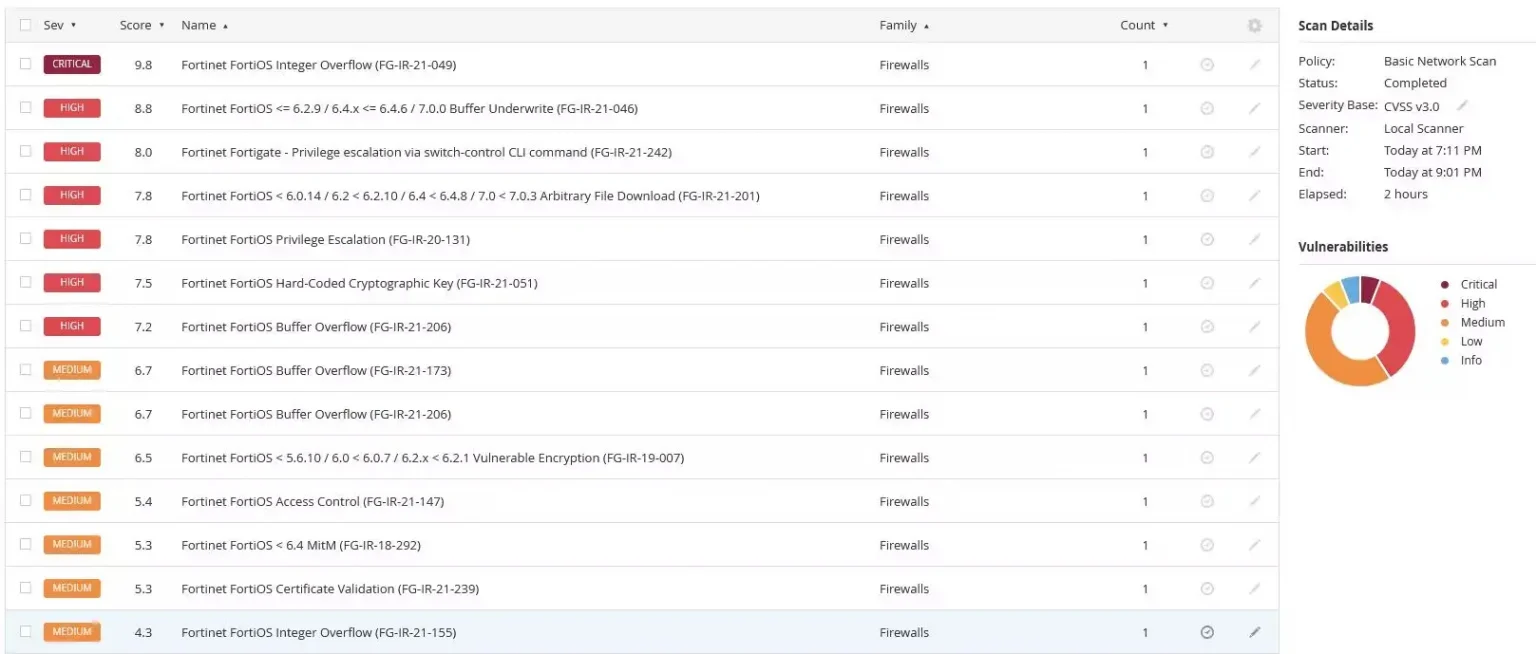This screenshot has height=654, width=1536.
Task: Toggle the select-all checkbox in table header
Action: click(x=26, y=26)
